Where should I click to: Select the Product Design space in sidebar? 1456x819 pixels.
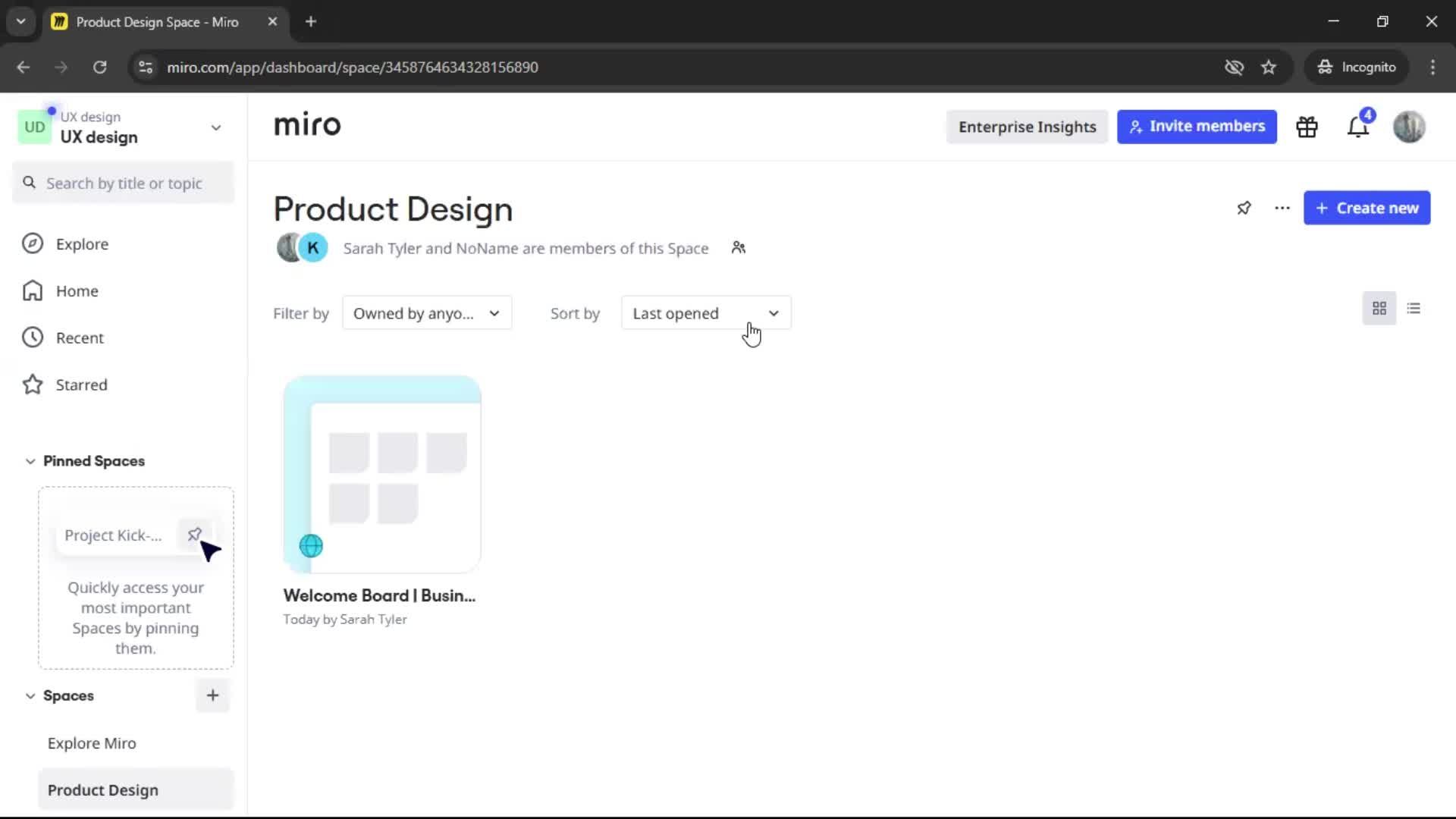[136, 789]
